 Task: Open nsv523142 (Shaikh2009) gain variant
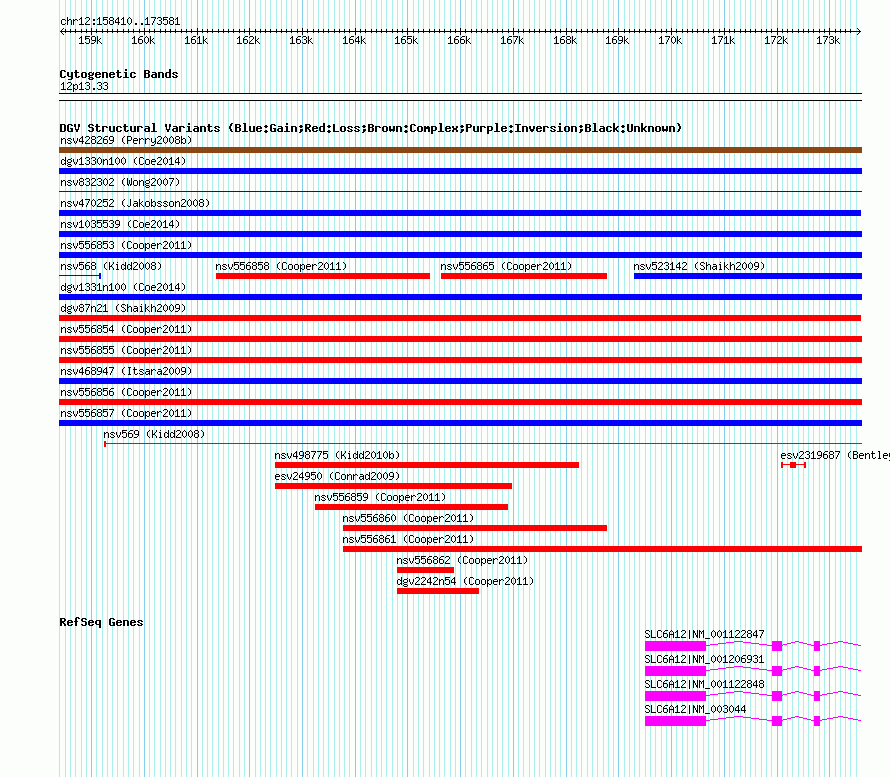[748, 276]
